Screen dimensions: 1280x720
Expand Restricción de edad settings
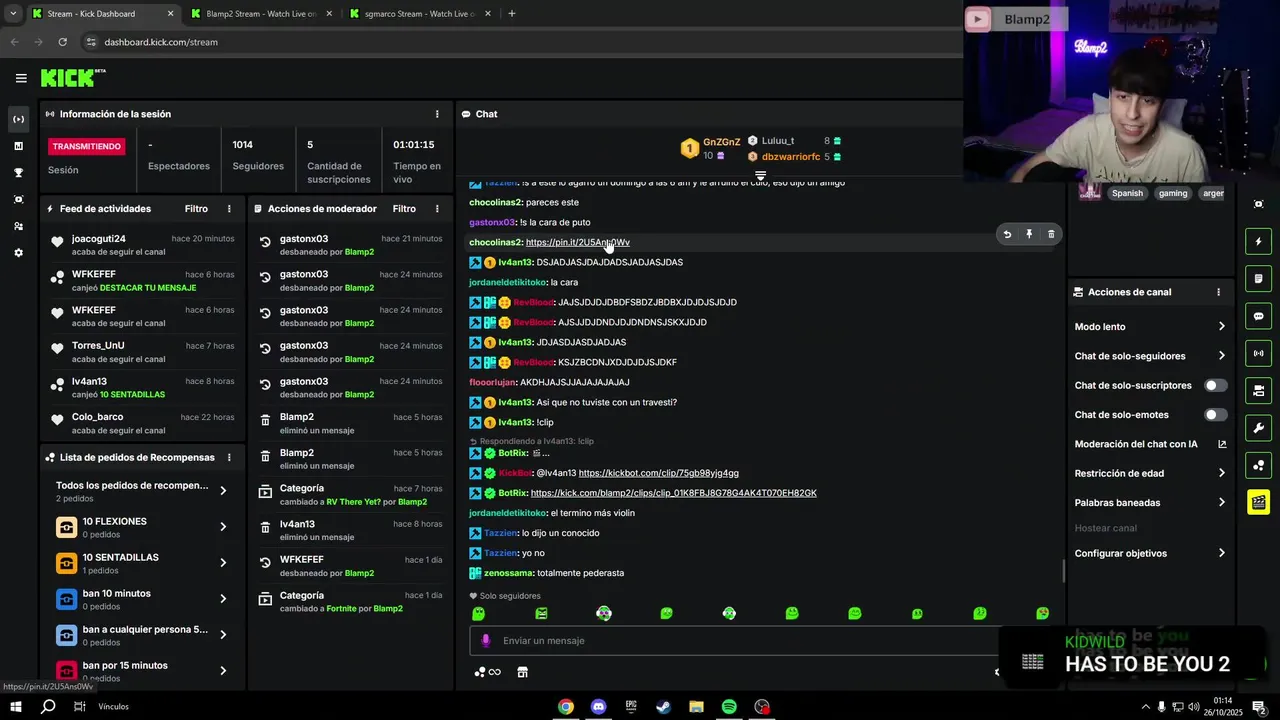[x=1150, y=473]
